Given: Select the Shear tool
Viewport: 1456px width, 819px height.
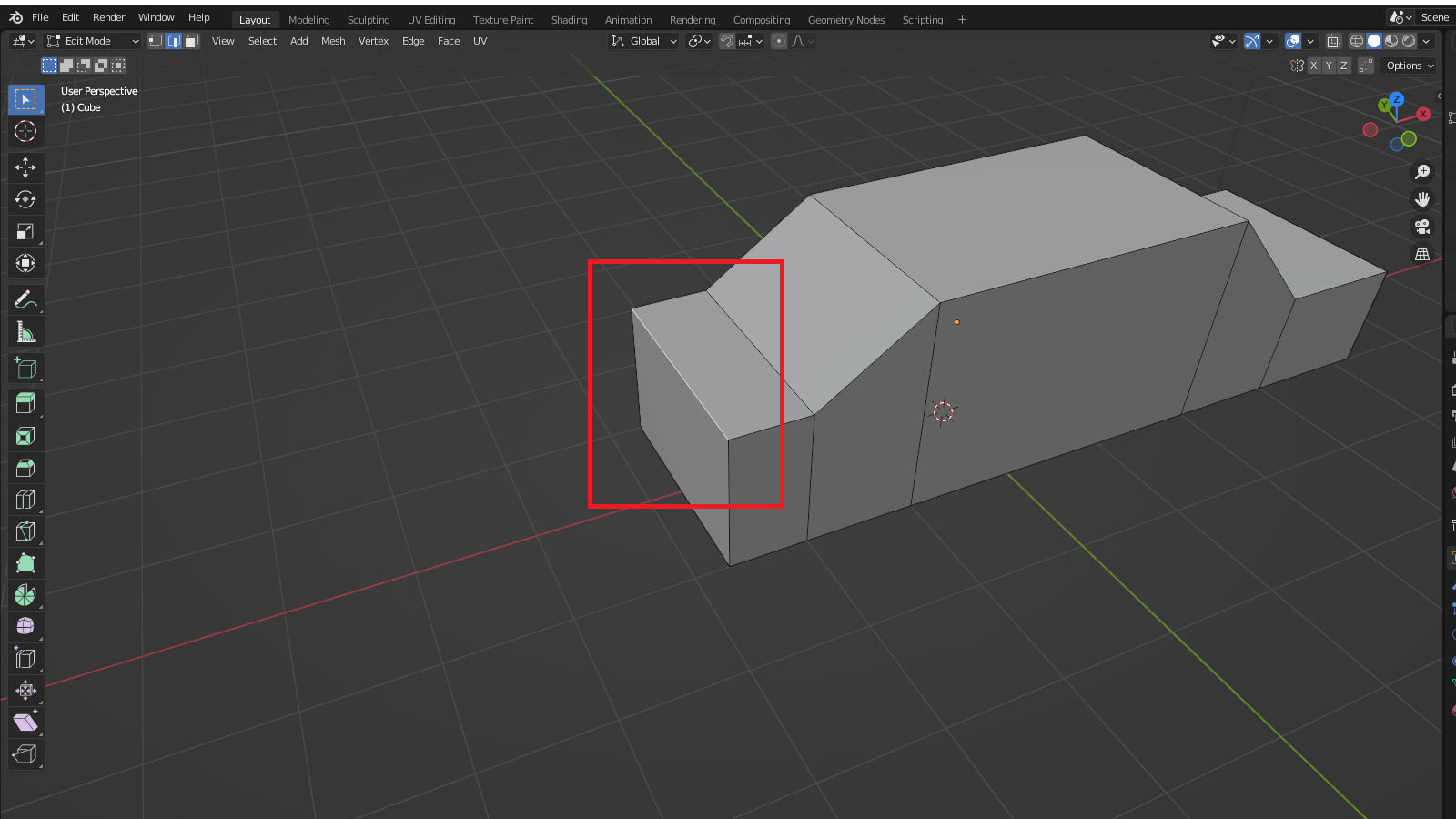Looking at the screenshot, I should coord(25,722).
